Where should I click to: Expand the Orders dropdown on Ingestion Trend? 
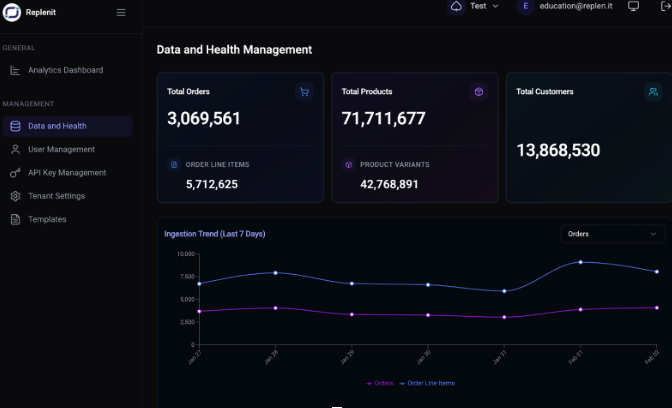coord(612,234)
